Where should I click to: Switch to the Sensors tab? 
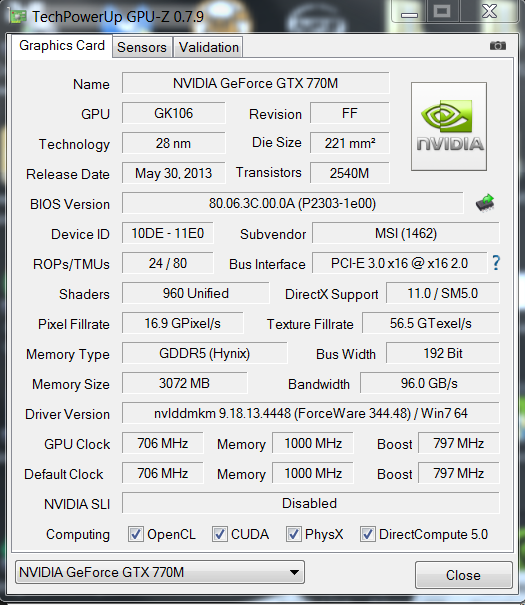click(142, 47)
